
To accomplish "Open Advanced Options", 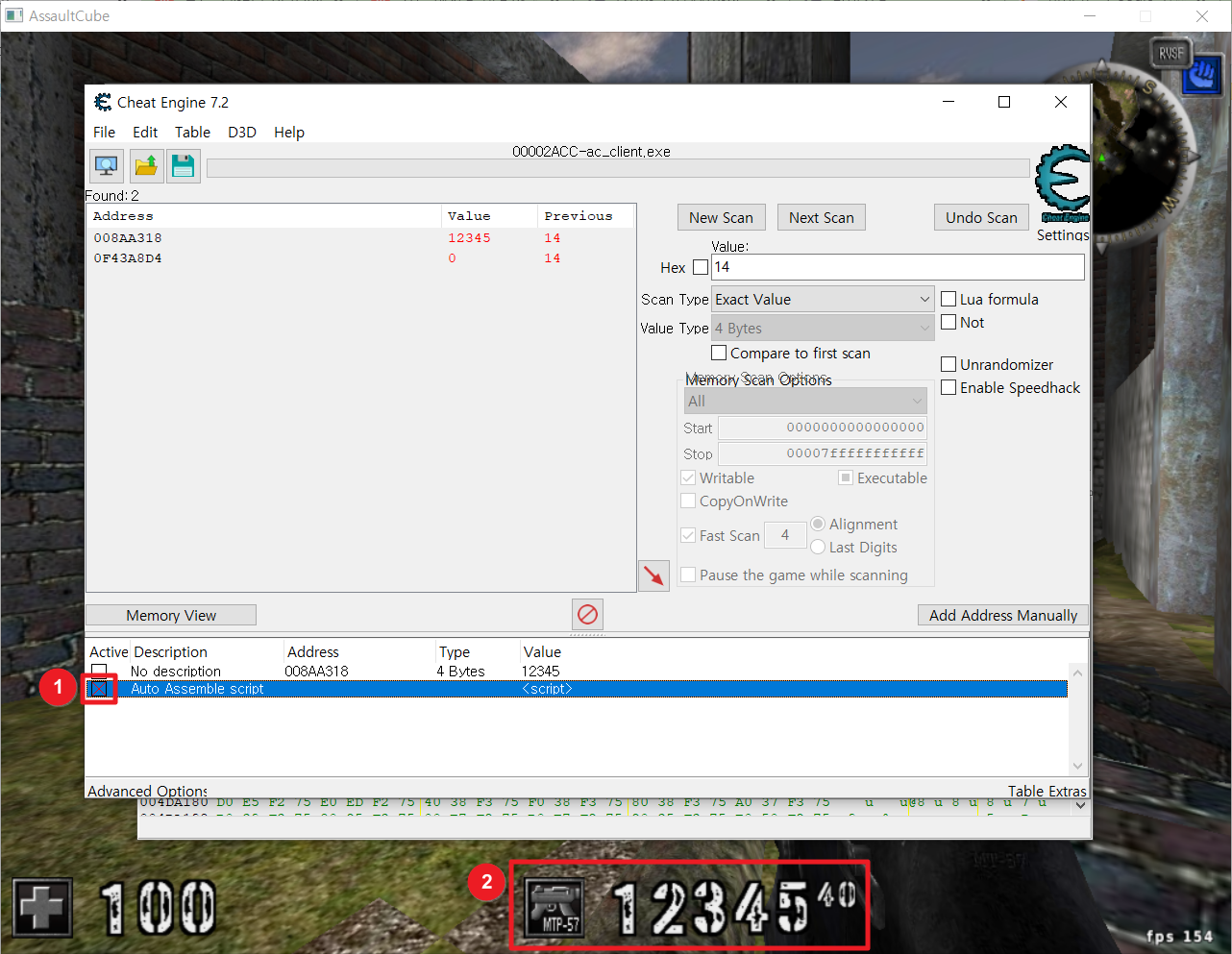I will pyautogui.click(x=147, y=791).
